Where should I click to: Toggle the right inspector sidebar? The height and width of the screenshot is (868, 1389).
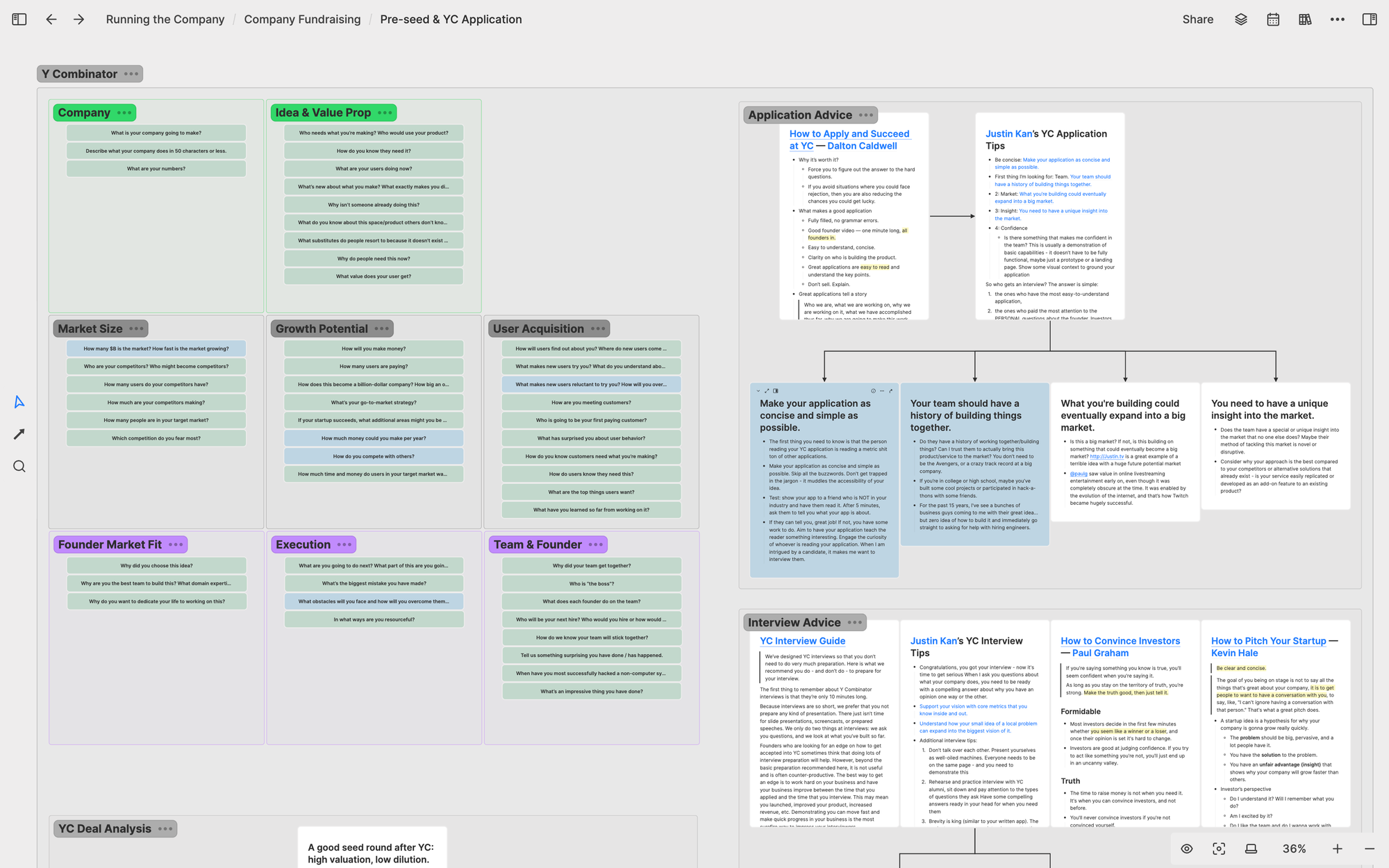pyautogui.click(x=1369, y=19)
